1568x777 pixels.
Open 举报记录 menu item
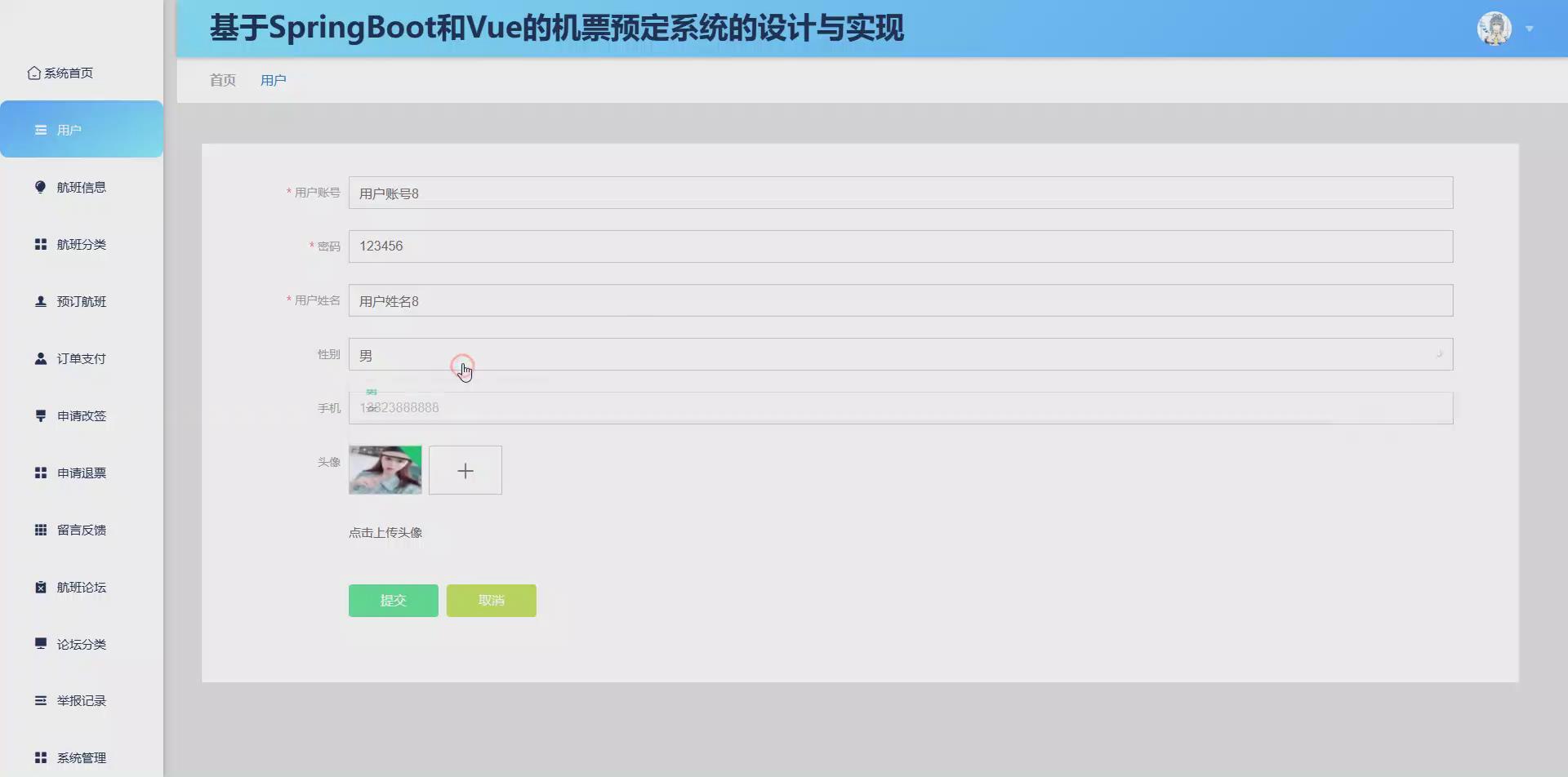(x=82, y=700)
